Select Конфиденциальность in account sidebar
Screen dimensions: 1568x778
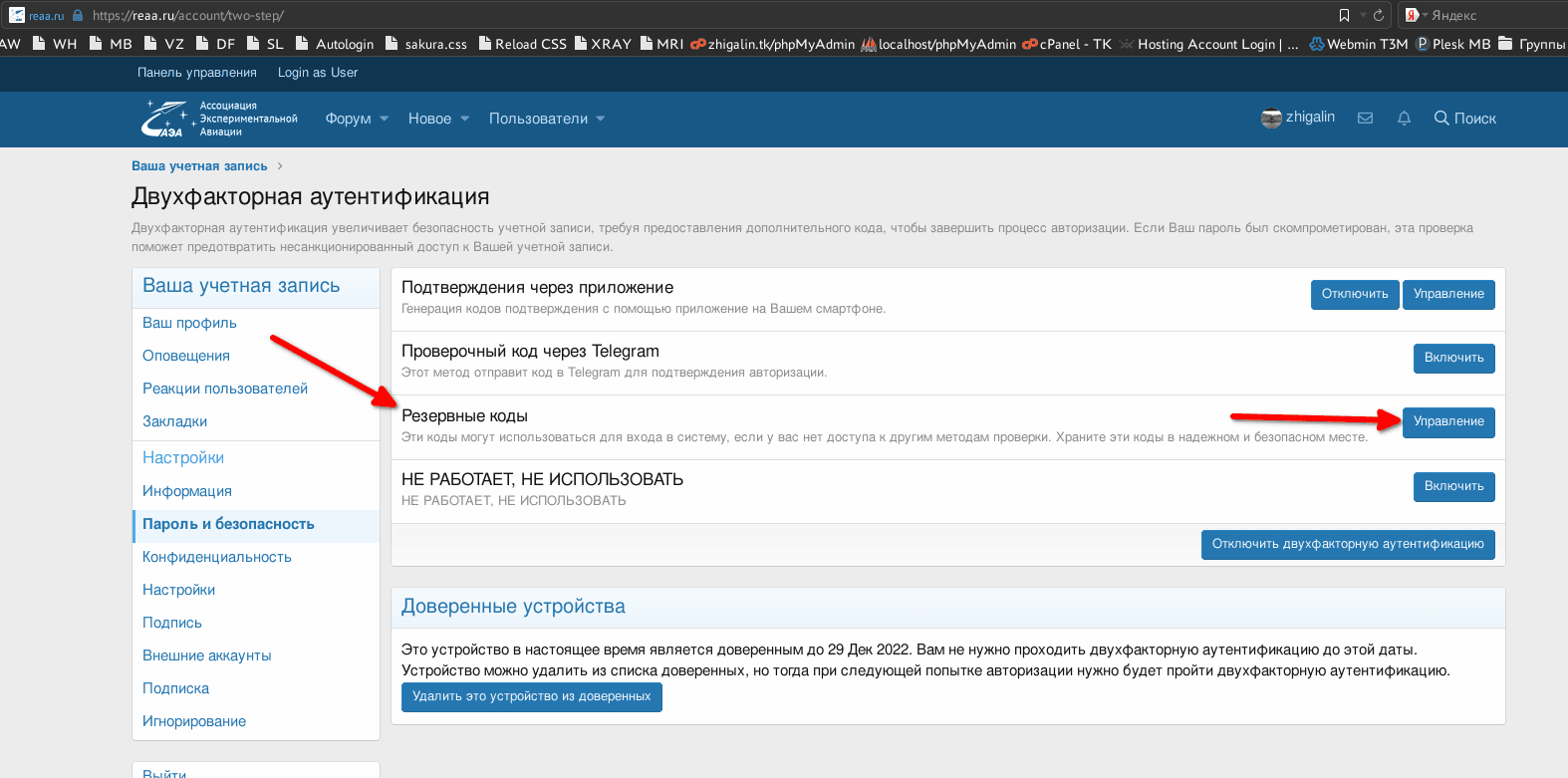(217, 557)
